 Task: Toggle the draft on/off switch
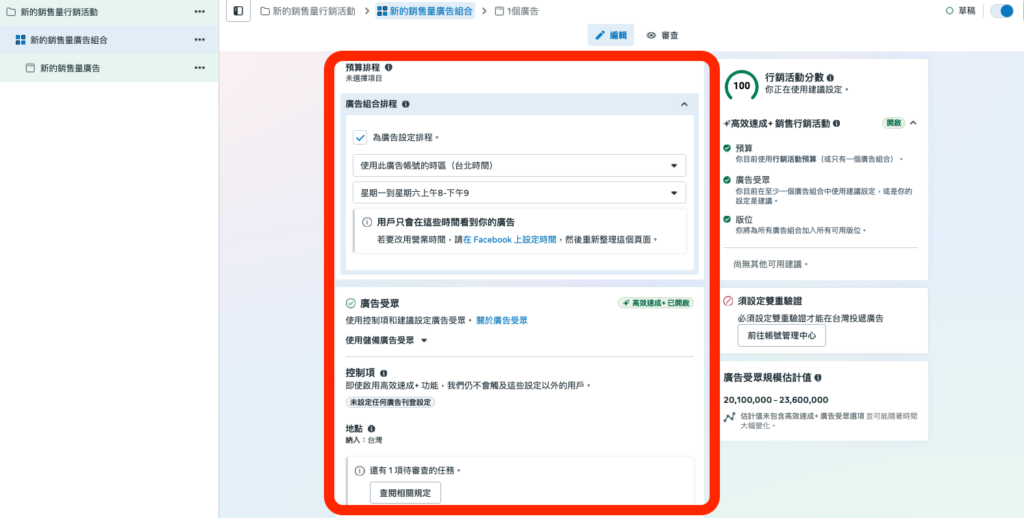pyautogui.click(x=1001, y=11)
